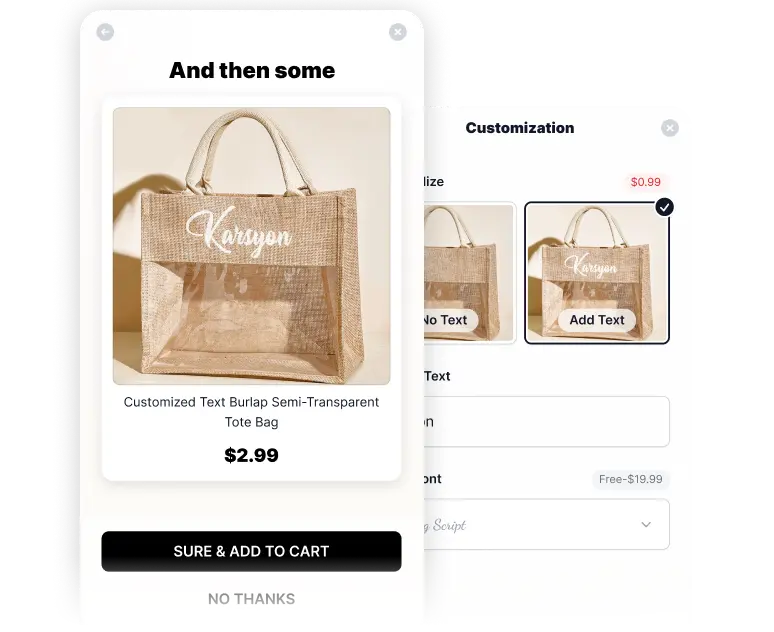Click the 'No Text' pill label

tap(451, 320)
